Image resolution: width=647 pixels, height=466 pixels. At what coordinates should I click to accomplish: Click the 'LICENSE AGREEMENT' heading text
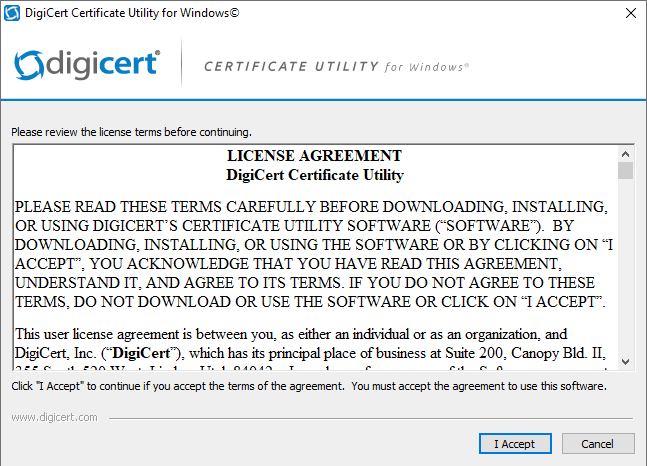coord(314,156)
